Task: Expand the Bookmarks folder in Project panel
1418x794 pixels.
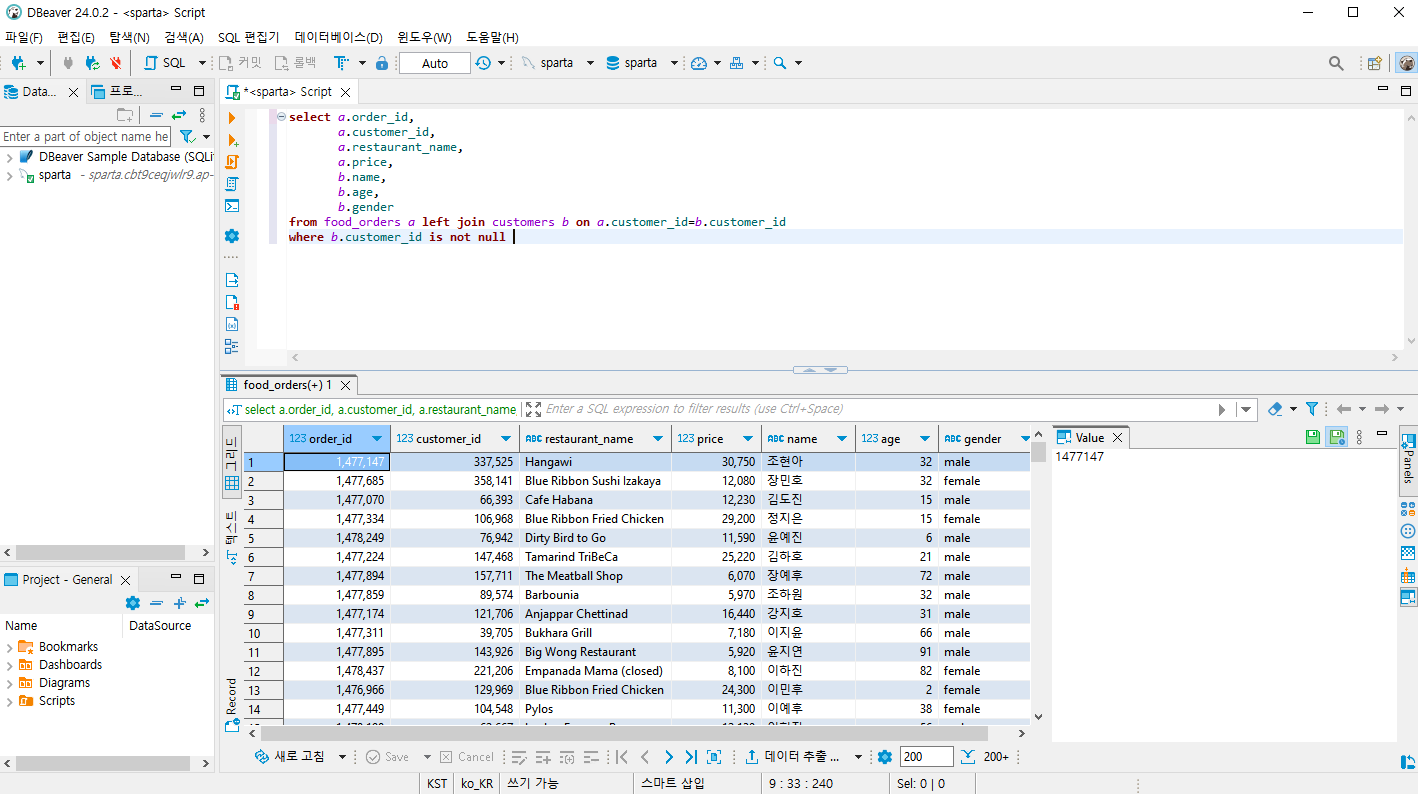Action: [x=9, y=647]
